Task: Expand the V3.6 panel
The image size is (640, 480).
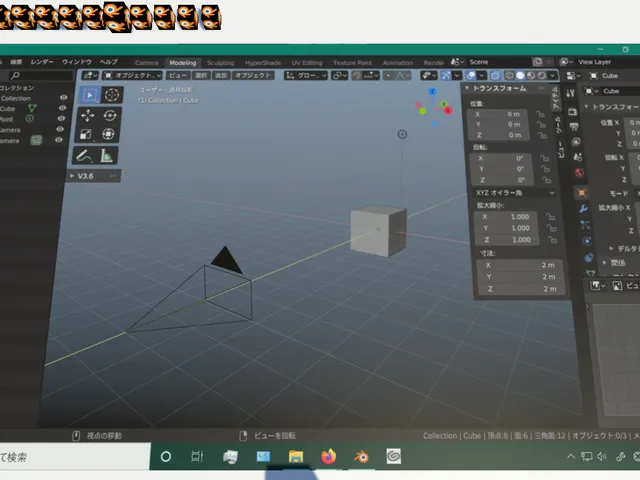Action: (72, 176)
